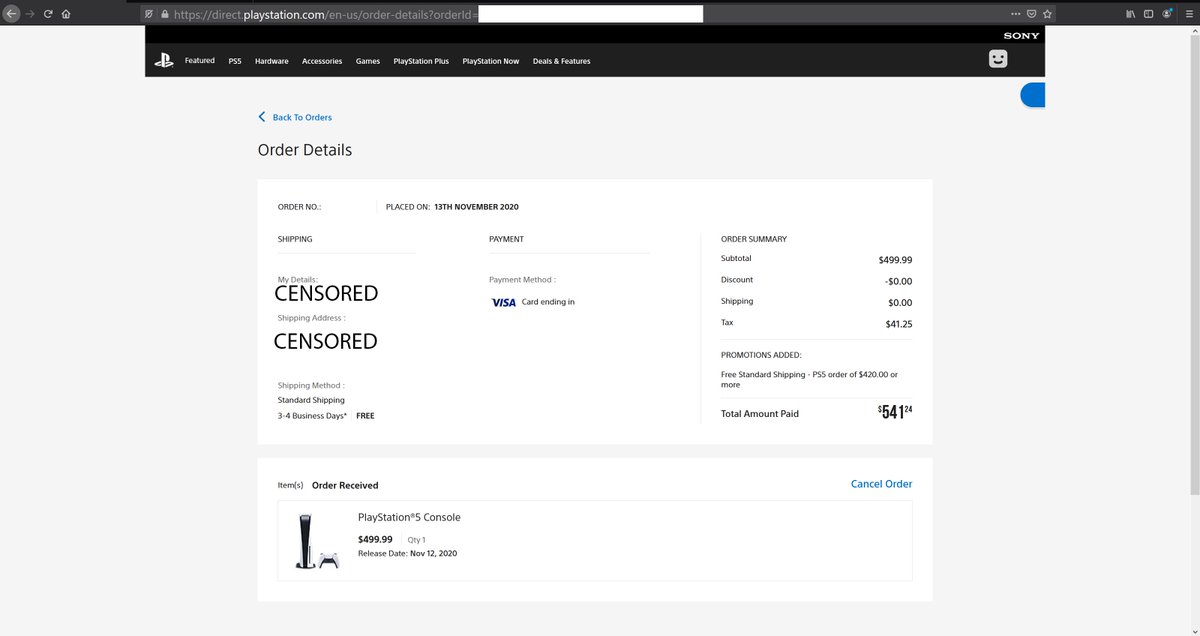The height and width of the screenshot is (636, 1200).
Task: Click the total amount paid '$541.24'
Action: [x=895, y=412]
